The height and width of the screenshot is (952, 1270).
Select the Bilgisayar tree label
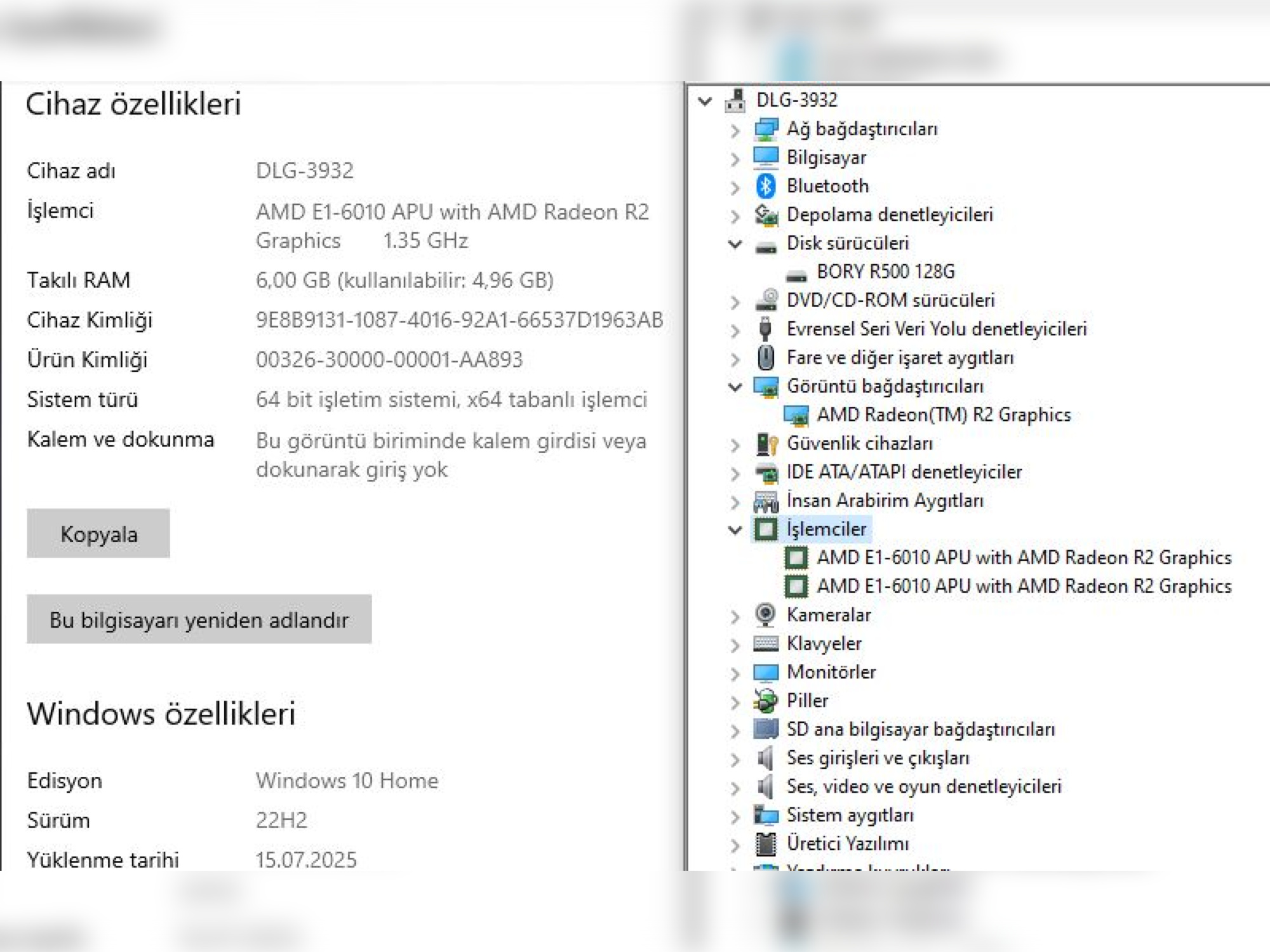tap(826, 157)
